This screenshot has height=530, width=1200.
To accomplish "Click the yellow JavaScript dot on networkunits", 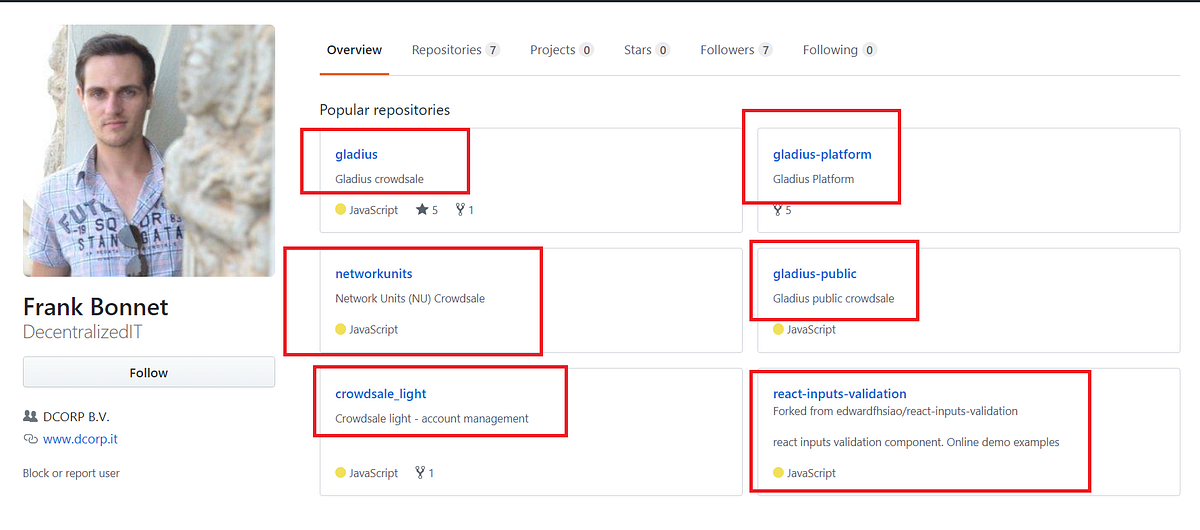I will tap(341, 330).
